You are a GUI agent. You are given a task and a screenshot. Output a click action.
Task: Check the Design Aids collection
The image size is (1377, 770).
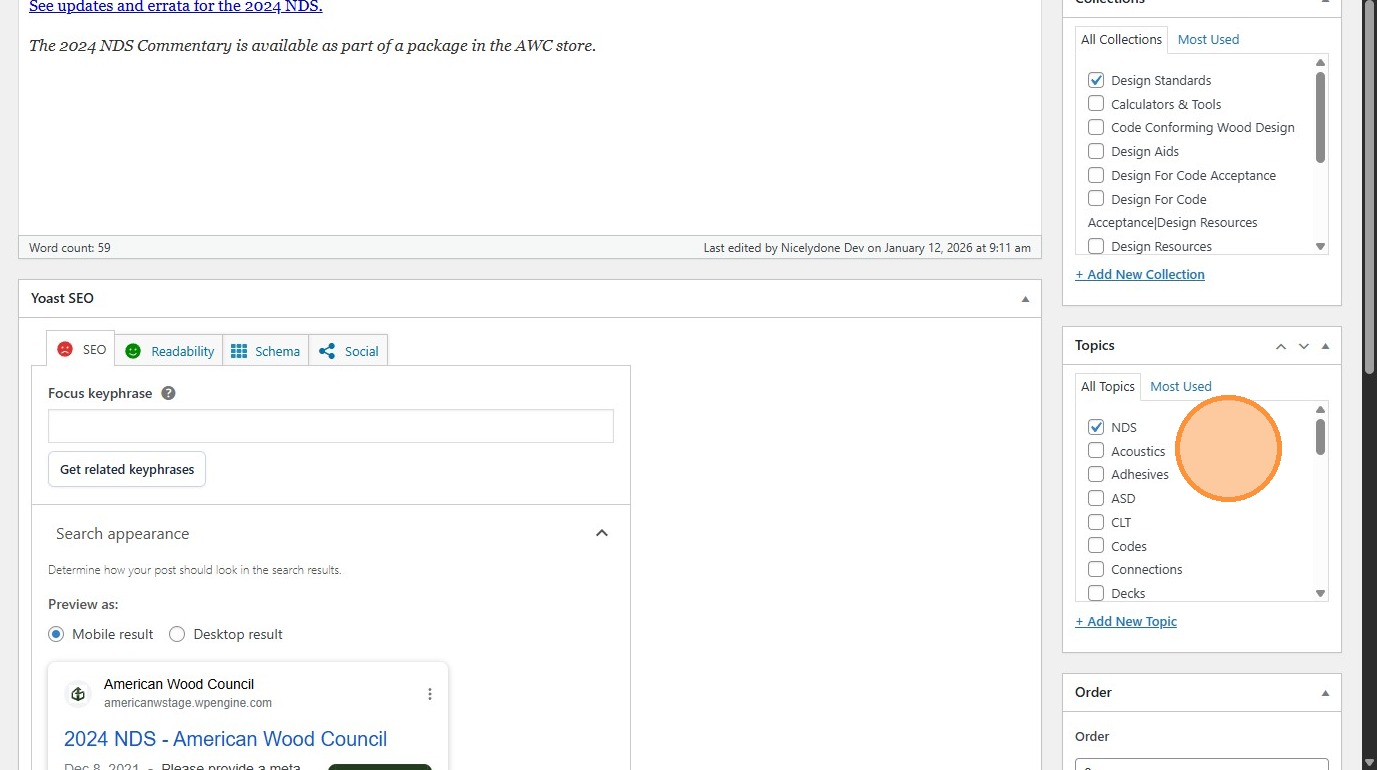click(x=1096, y=151)
